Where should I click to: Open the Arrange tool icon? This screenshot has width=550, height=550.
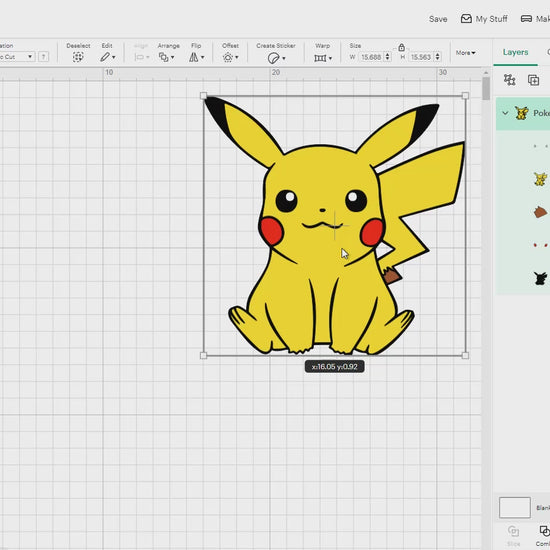pyautogui.click(x=163, y=57)
